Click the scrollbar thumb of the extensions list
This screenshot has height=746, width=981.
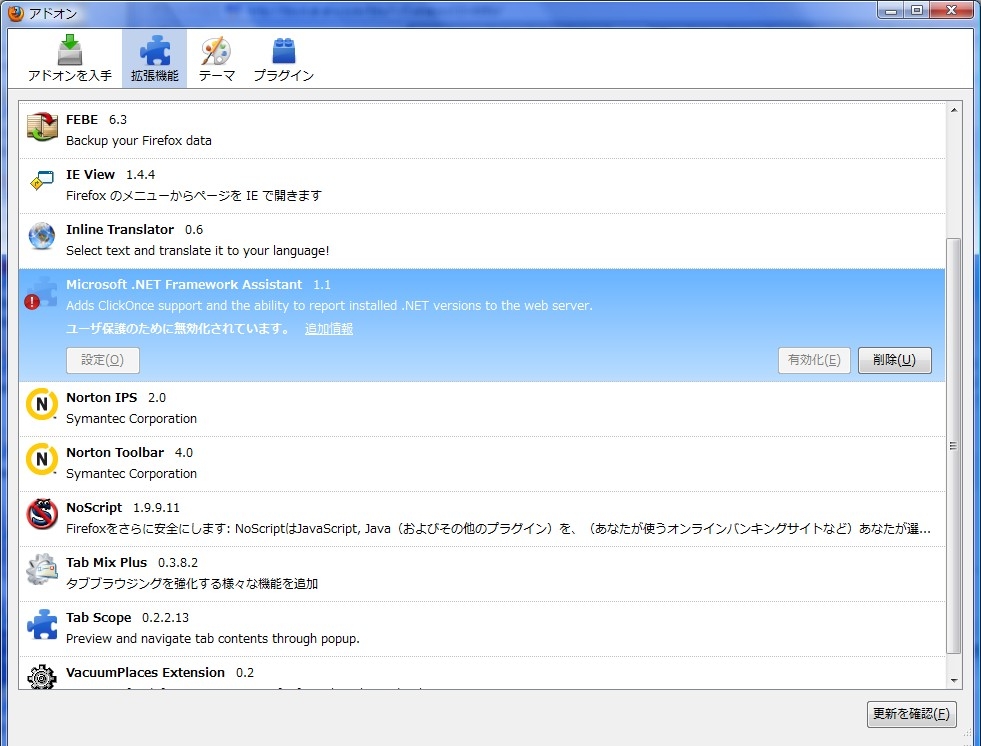[953, 446]
